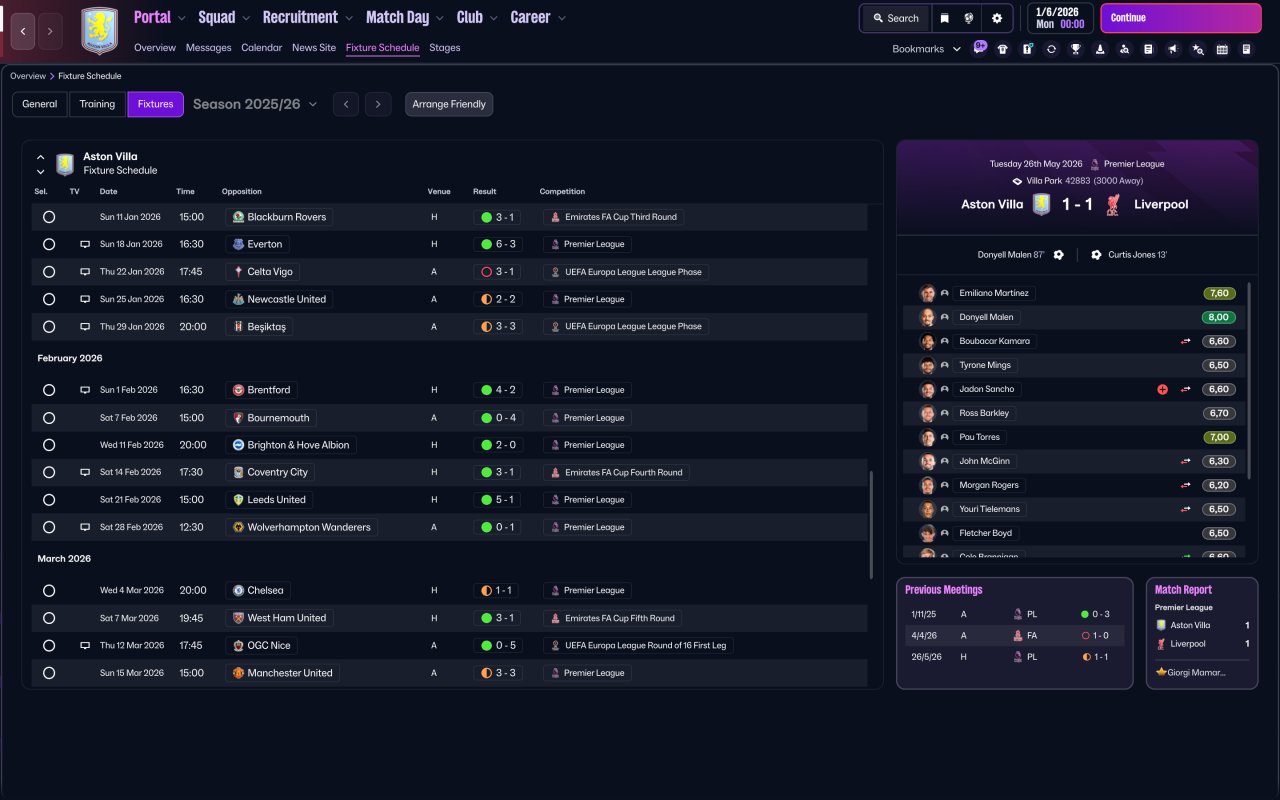The width and height of the screenshot is (1280, 800).
Task: Click the Chelsea club badge icon
Action: (238, 590)
